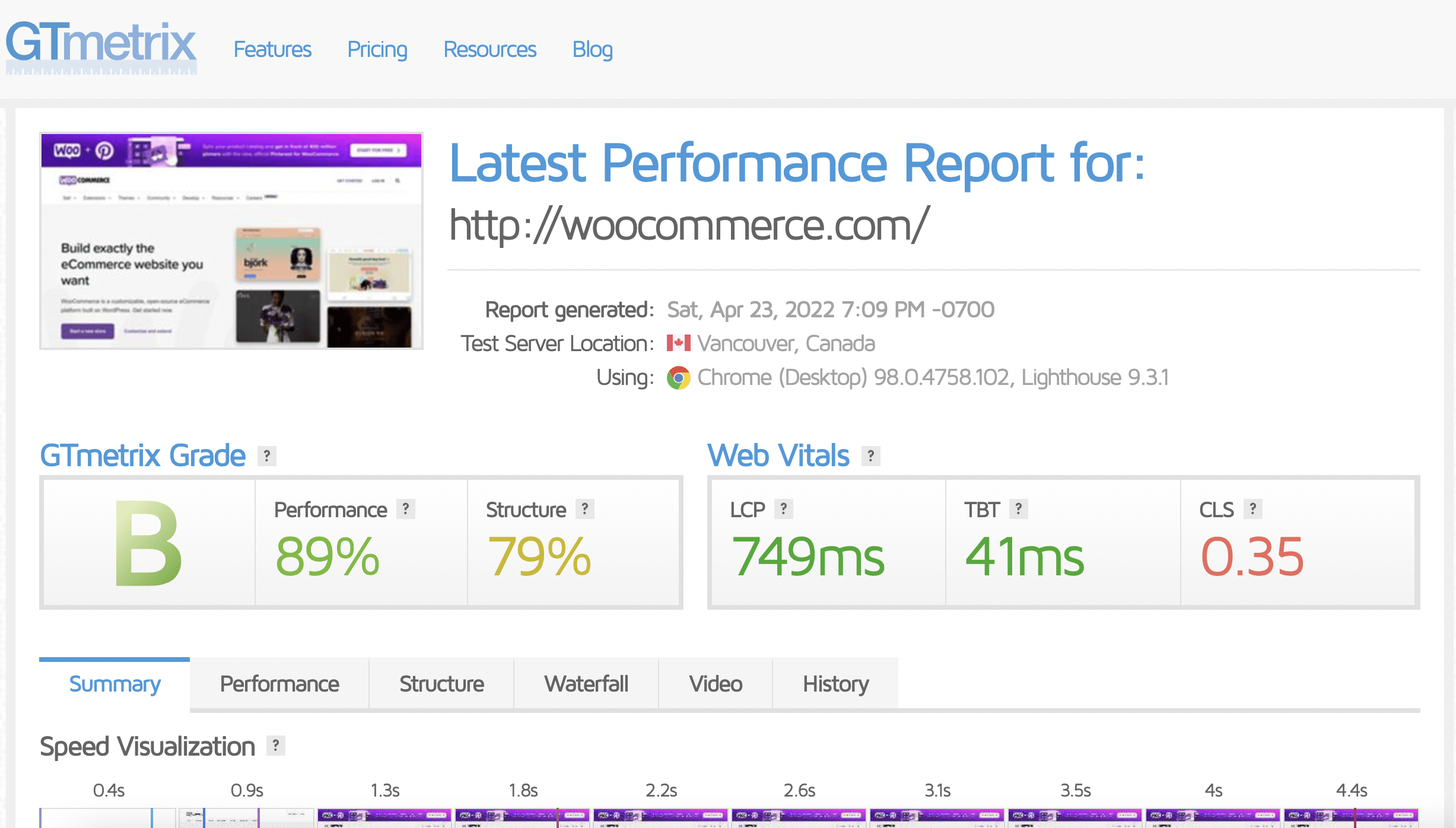The width and height of the screenshot is (1456, 828).
Task: Select the Waterfall tab
Action: (584, 683)
